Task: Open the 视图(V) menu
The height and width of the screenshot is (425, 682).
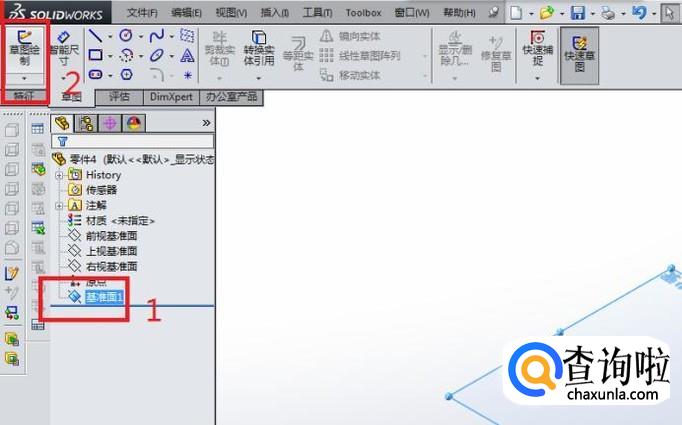Action: point(231,13)
